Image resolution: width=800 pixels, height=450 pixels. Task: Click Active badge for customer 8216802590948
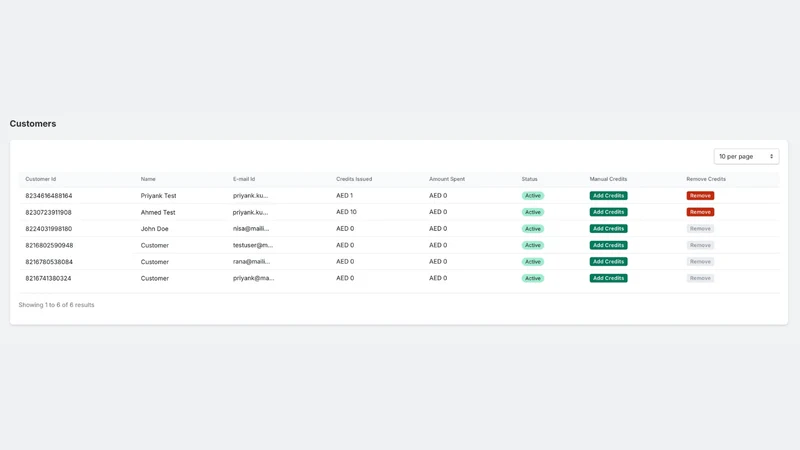(533, 245)
